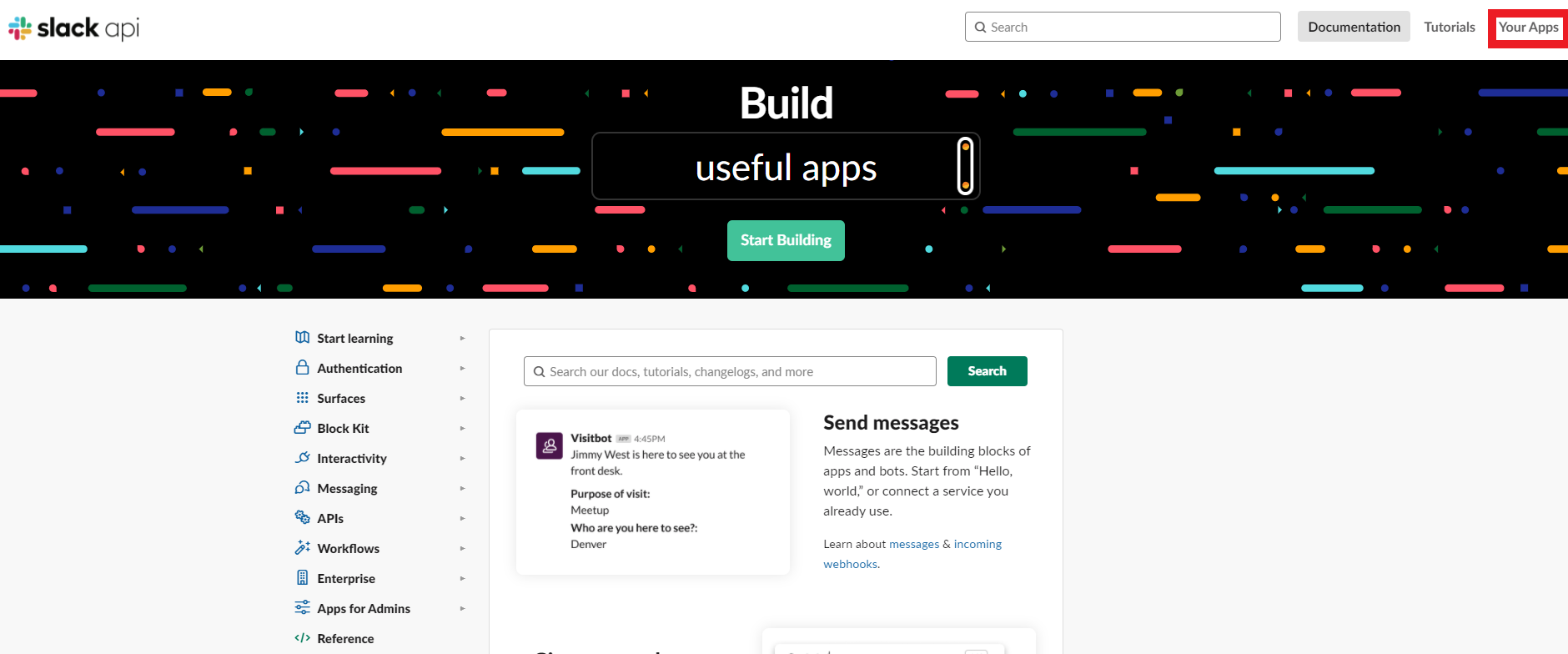The width and height of the screenshot is (1568, 654).
Task: Expand the Interactivity section arrow
Action: [462, 458]
